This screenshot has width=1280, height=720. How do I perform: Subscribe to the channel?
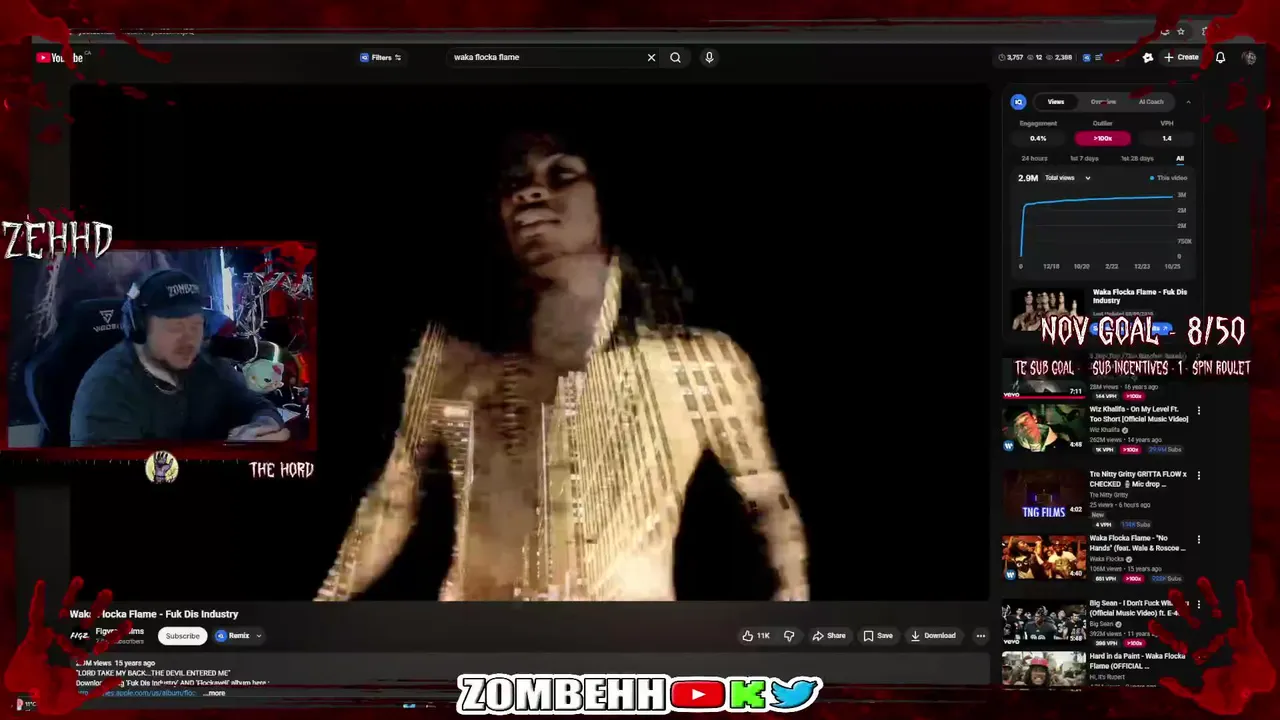pos(182,635)
